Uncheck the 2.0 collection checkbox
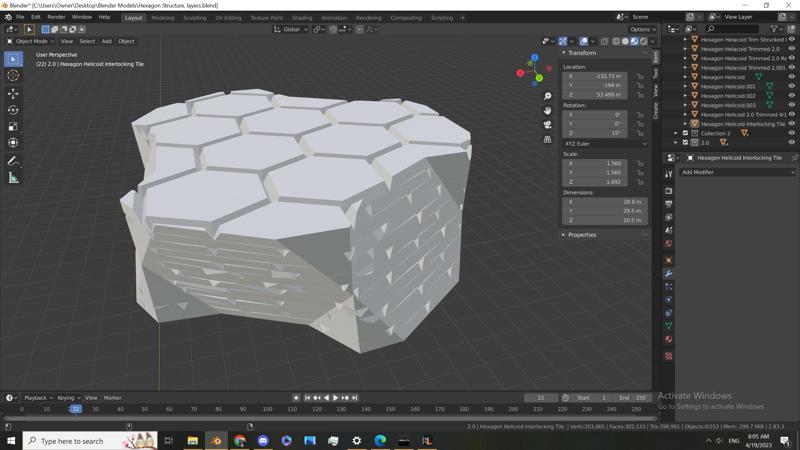This screenshot has height=450, width=800. pyautogui.click(x=685, y=143)
